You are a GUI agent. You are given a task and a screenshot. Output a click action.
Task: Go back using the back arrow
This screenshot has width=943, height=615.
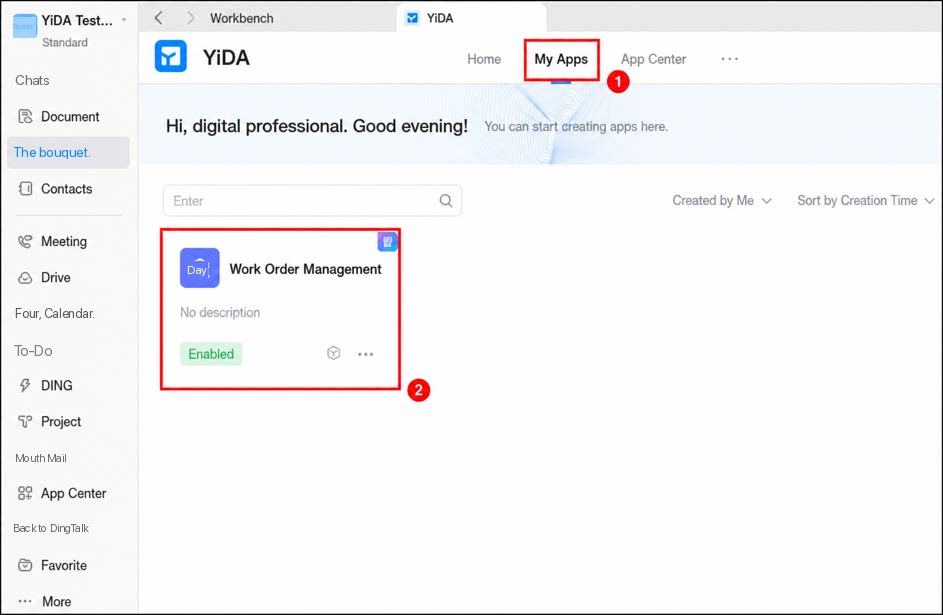point(159,18)
